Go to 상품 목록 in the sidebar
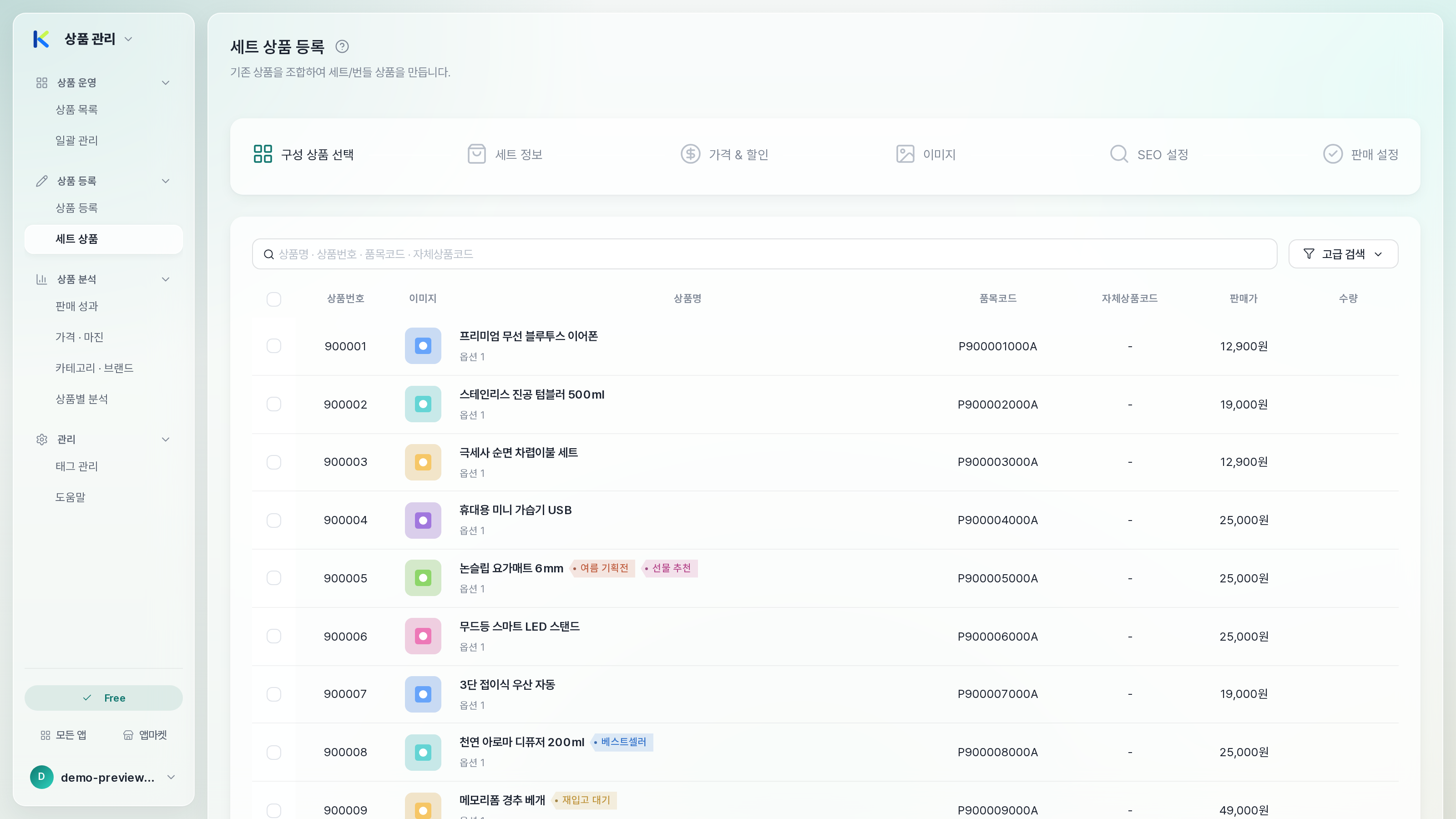The height and width of the screenshot is (819, 1456). (x=76, y=110)
